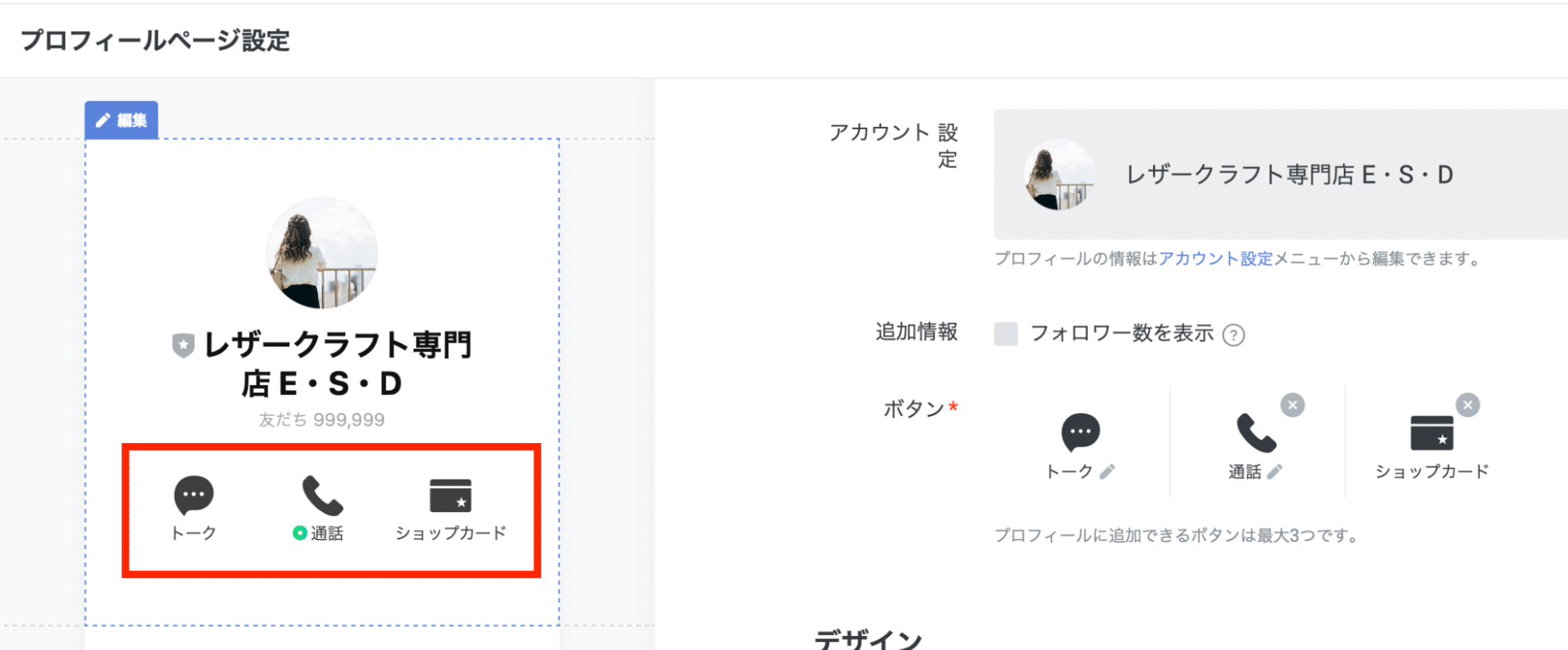Select the トーク chat bubble button setting
The height and width of the screenshot is (650, 1568).
pos(1080,431)
